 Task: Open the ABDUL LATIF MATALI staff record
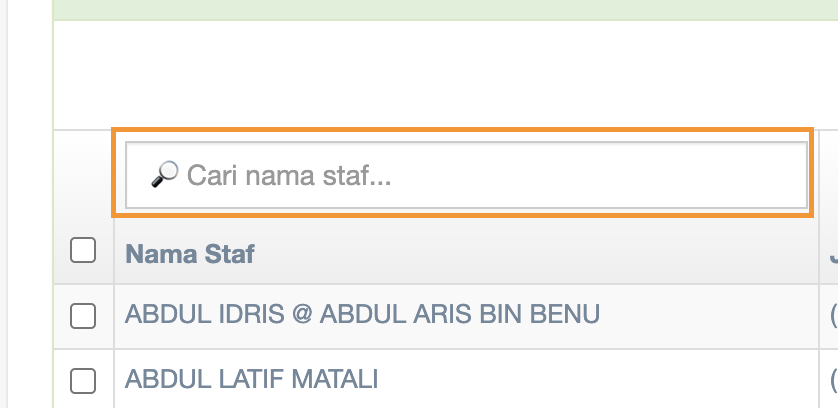(251, 380)
